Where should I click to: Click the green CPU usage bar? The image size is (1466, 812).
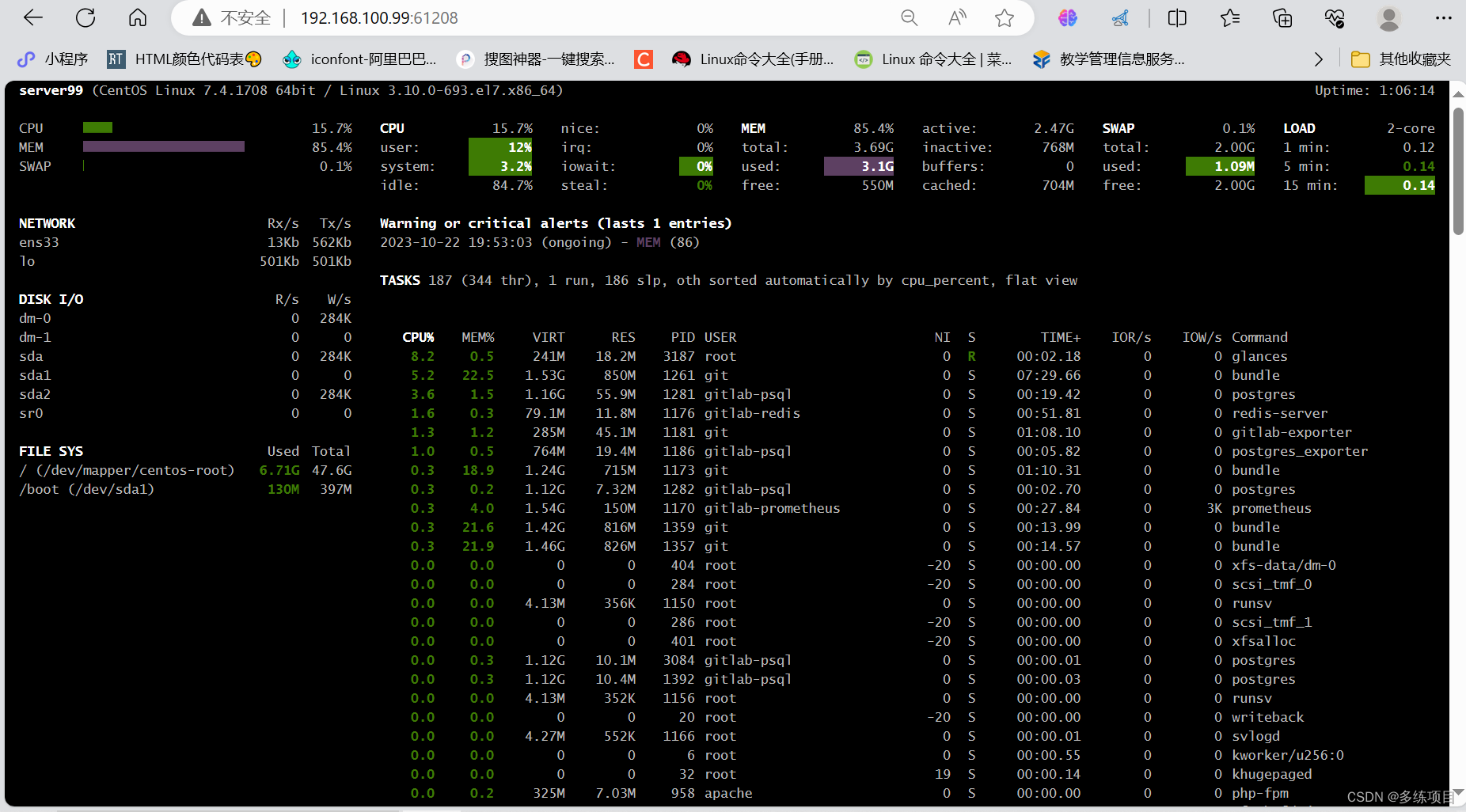tap(98, 127)
